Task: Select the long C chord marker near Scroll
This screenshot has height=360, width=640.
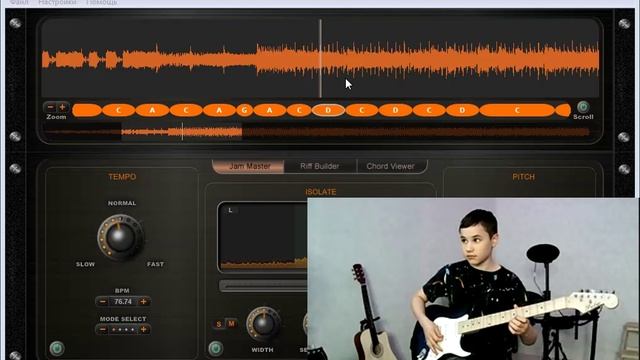Action: tap(517, 110)
